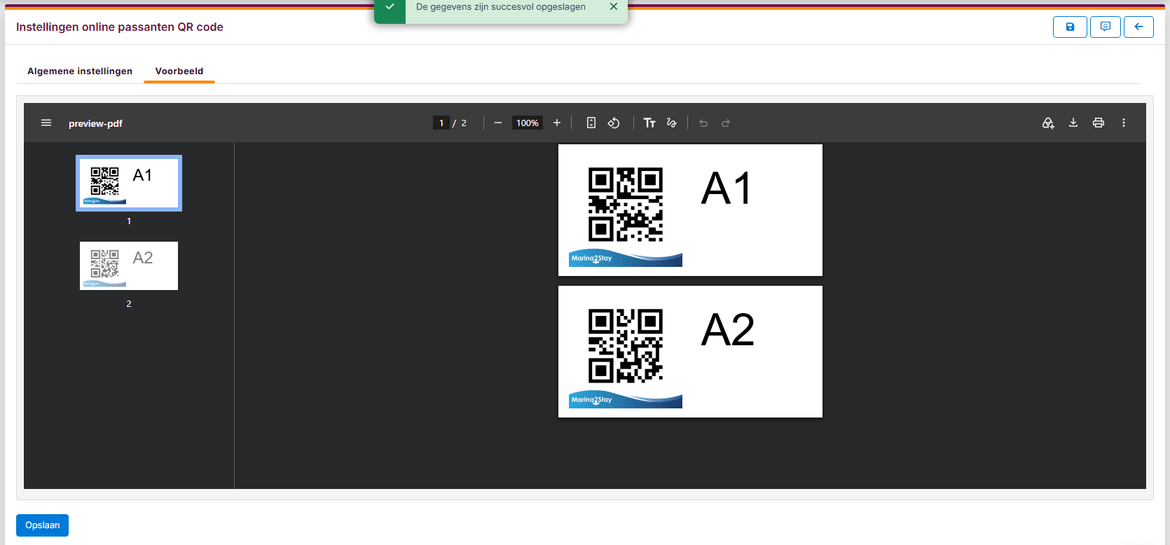Click the A2 QR code in the preview
Image resolution: width=1170 pixels, height=545 pixels.
(x=625, y=346)
